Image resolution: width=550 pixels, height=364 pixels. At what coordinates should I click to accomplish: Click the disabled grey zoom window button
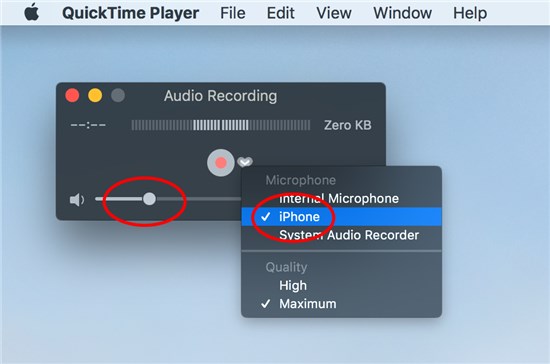(118, 95)
